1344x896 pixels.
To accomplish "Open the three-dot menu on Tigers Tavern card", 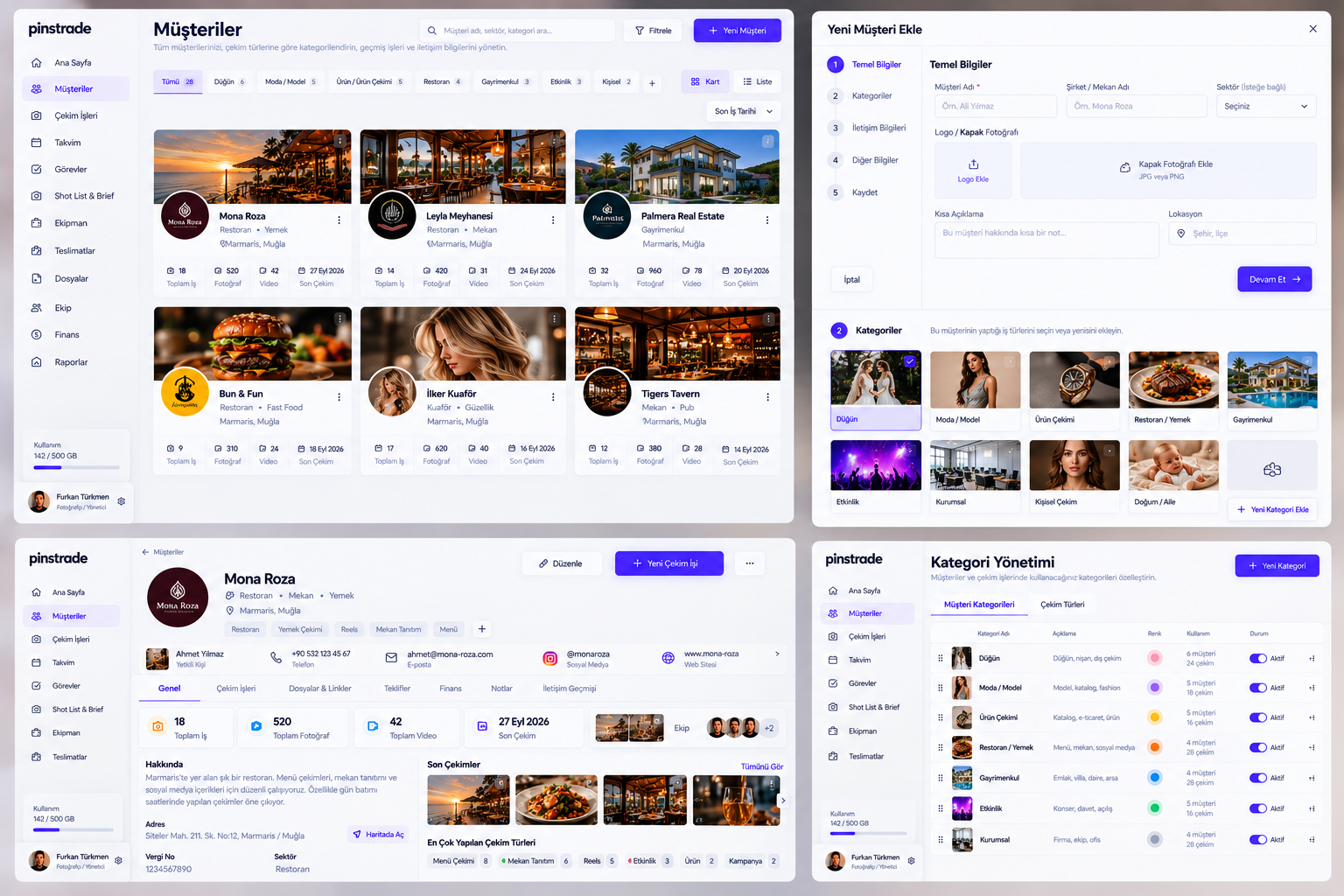I will coord(767,397).
